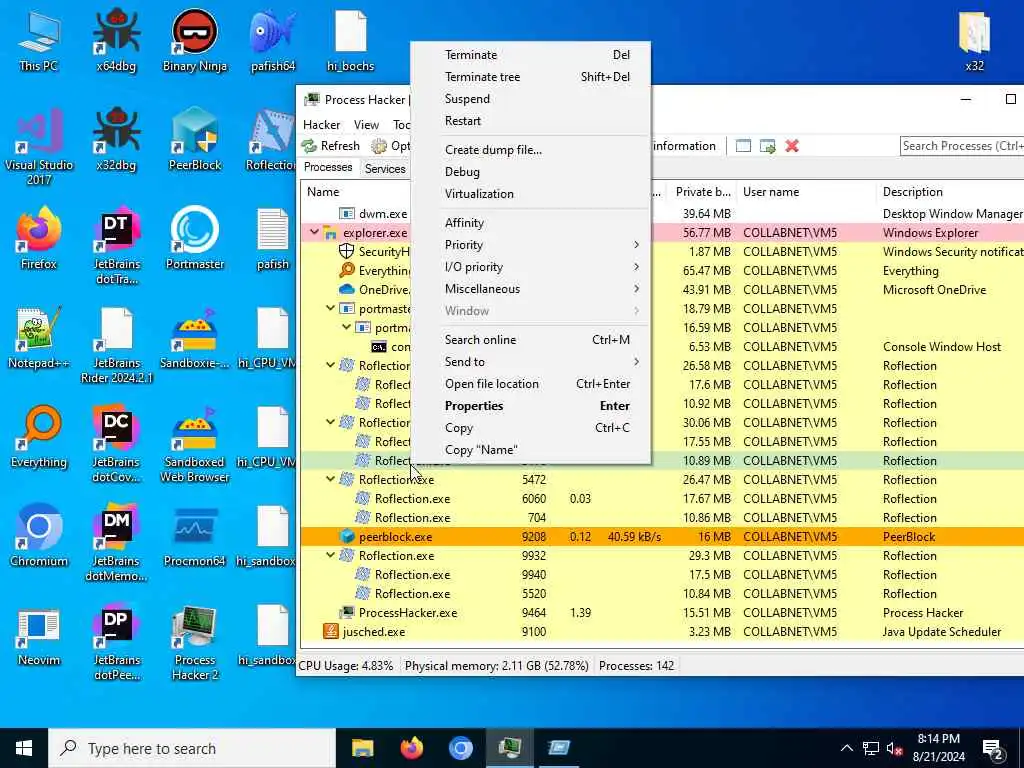The image size is (1024, 768).
Task: Collapse the portmaster process tree node
Action: pyautogui.click(x=330, y=308)
